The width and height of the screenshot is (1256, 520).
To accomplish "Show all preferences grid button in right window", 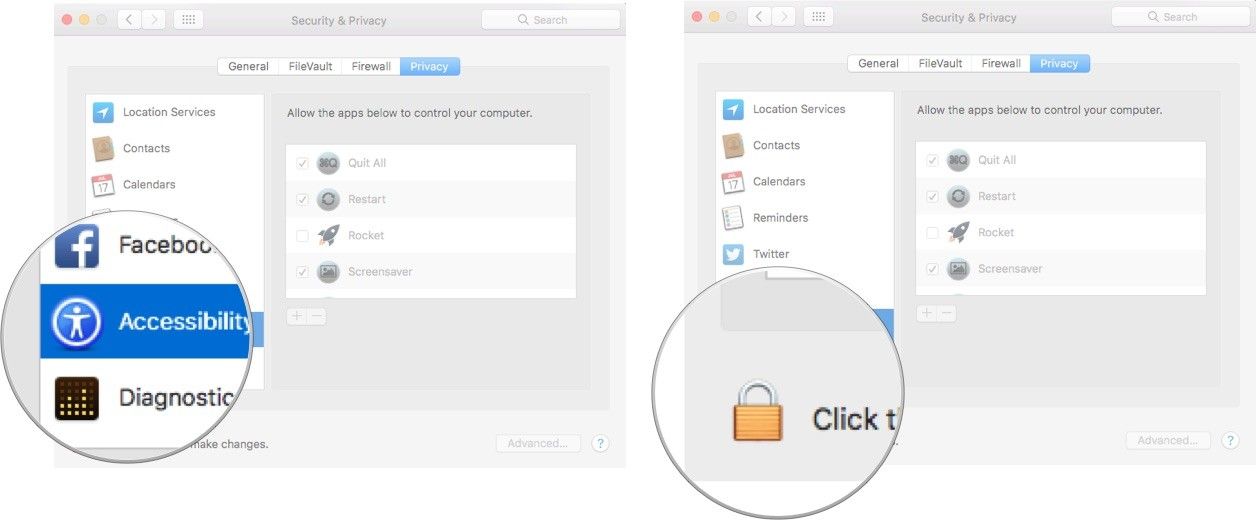I will click(x=818, y=17).
